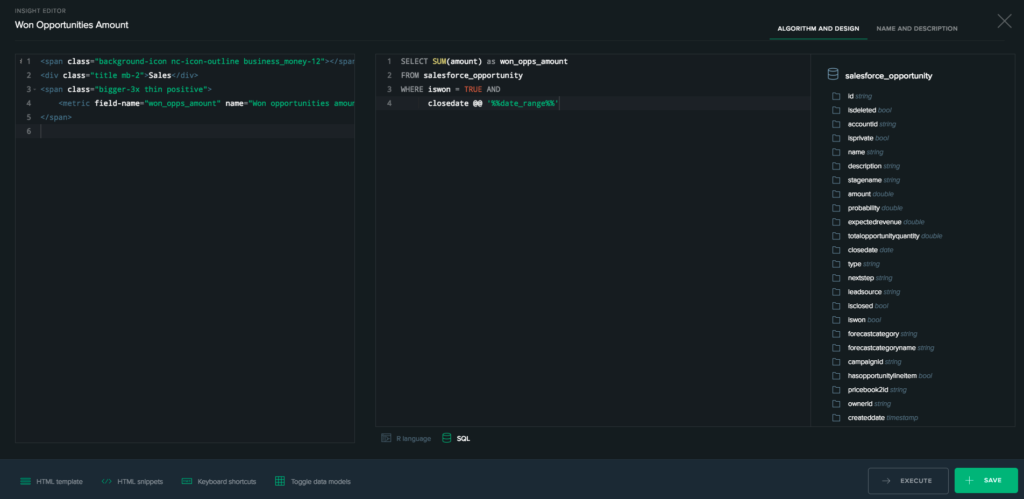Select the forecastcategoryname field
1024x499 pixels.
pos(891,348)
